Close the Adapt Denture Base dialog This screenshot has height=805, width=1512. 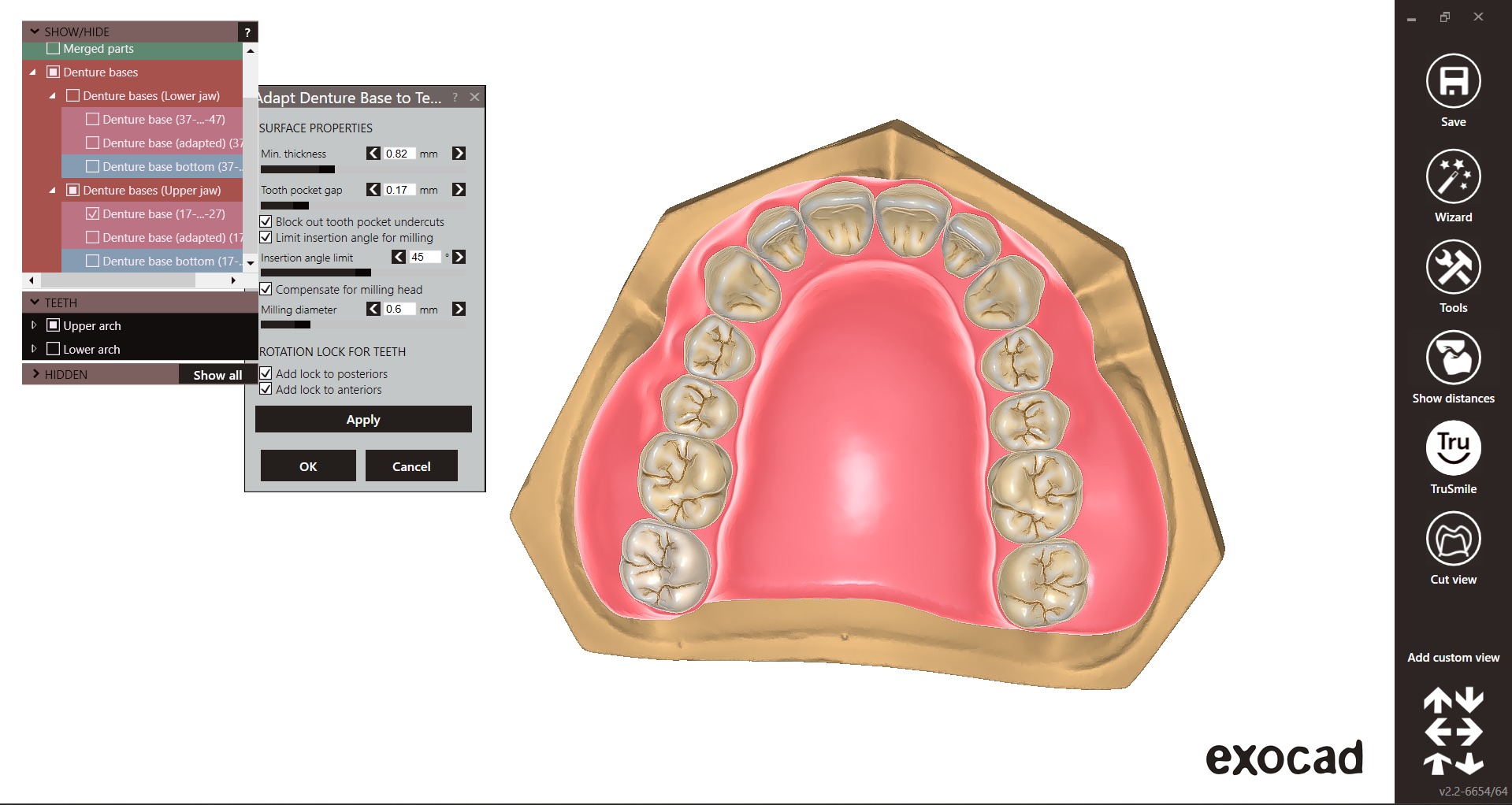click(474, 97)
